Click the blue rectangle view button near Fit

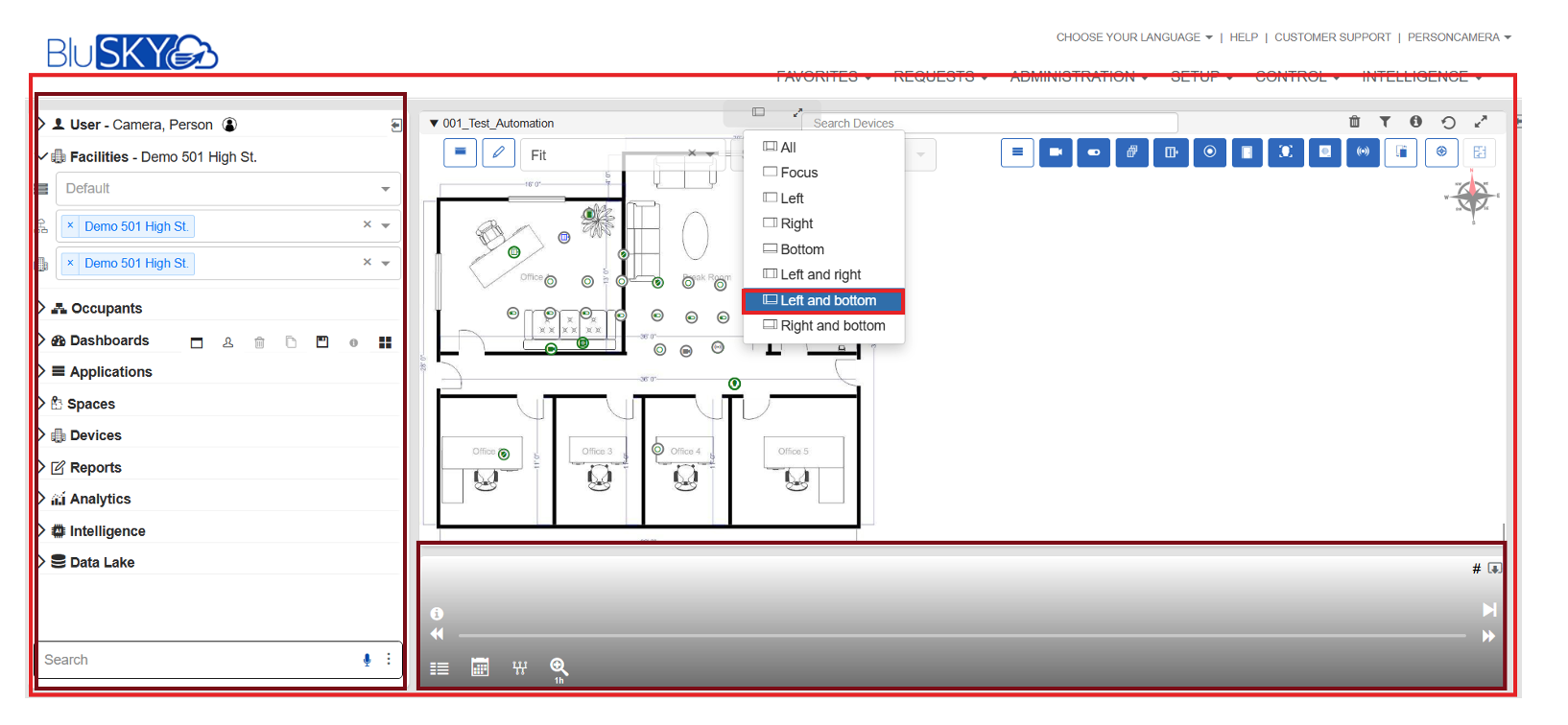[x=461, y=152]
